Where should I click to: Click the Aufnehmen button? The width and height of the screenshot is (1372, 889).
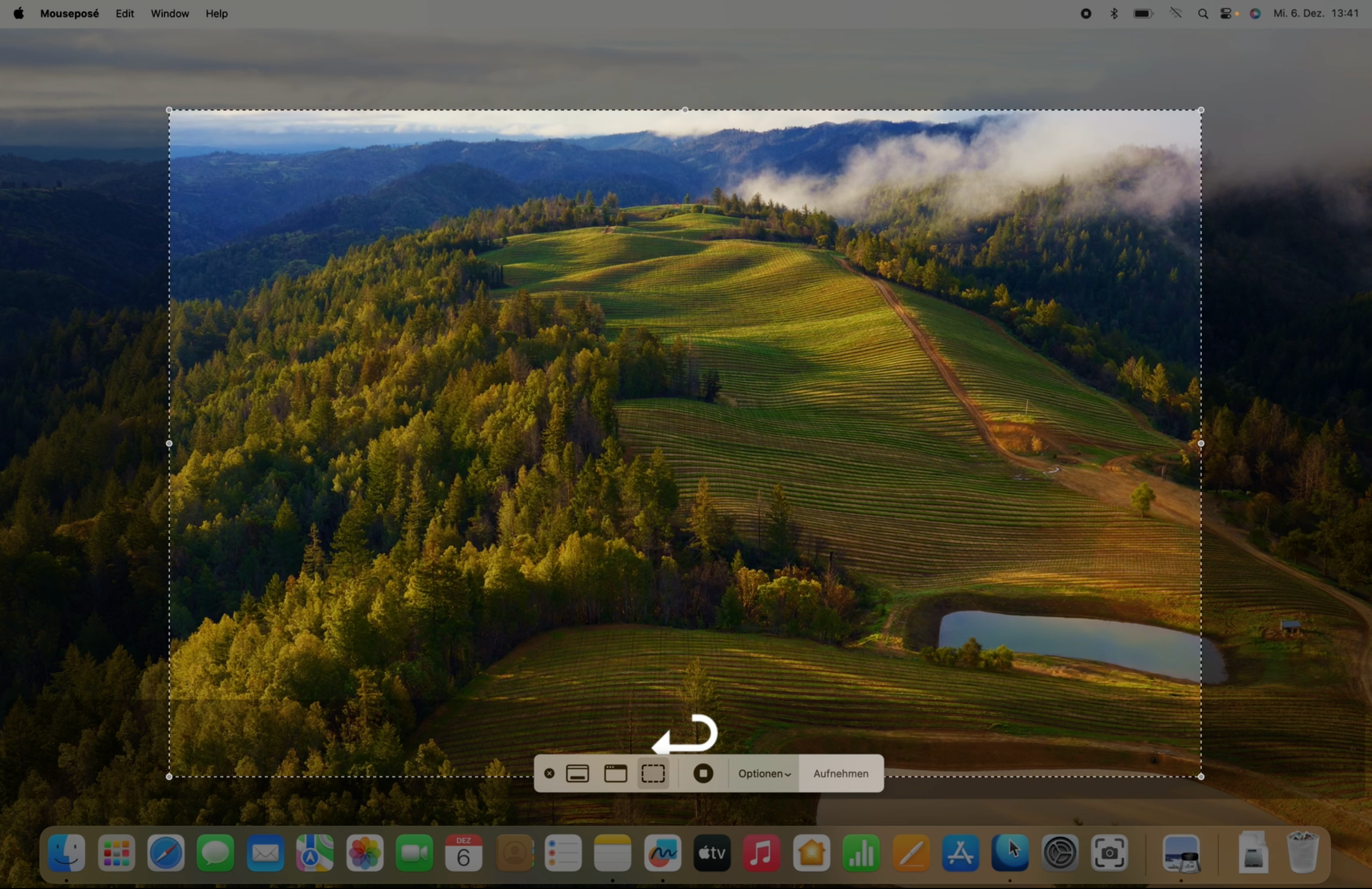click(841, 773)
